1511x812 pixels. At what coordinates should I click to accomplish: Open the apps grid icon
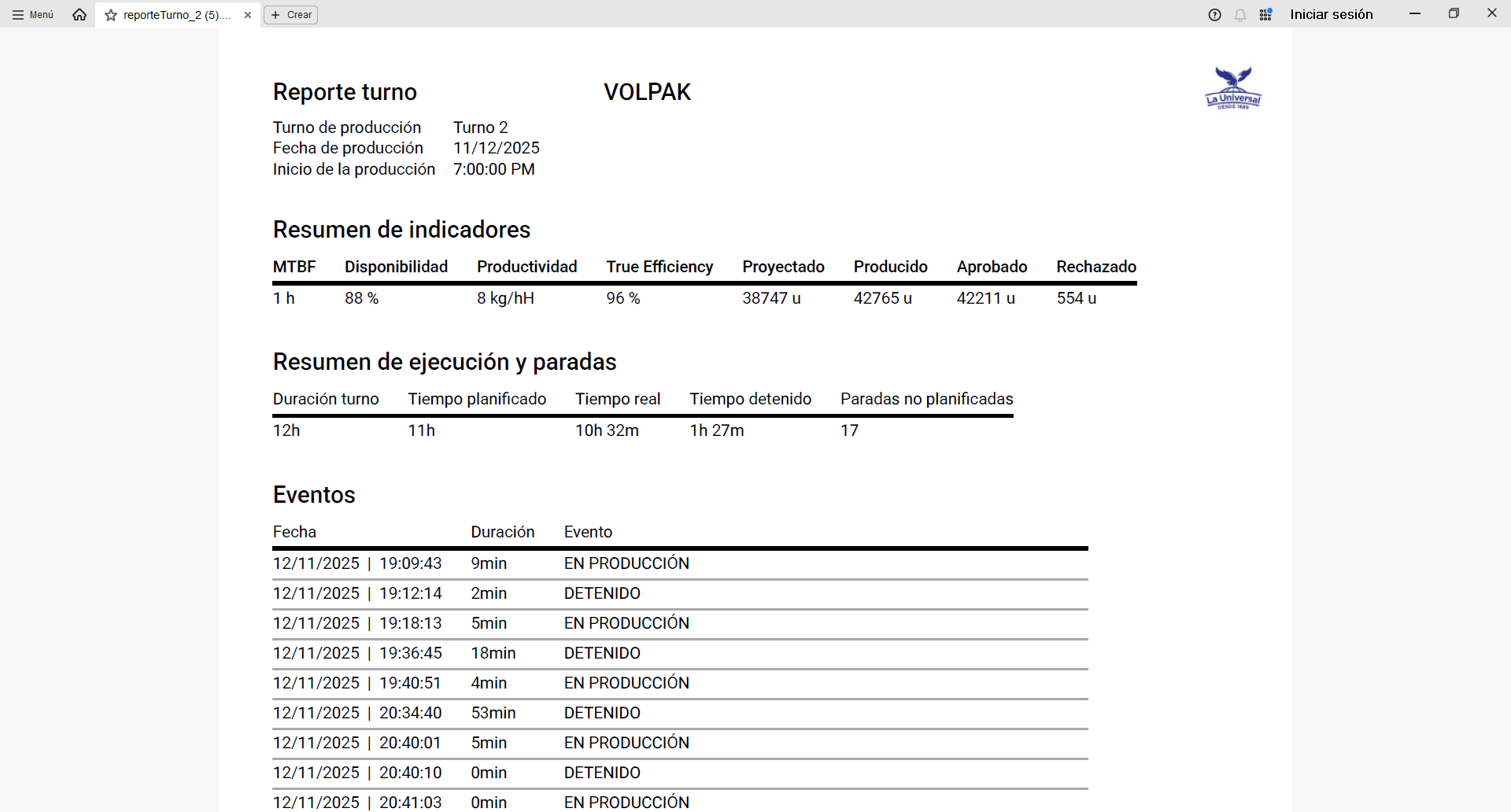(x=1265, y=15)
